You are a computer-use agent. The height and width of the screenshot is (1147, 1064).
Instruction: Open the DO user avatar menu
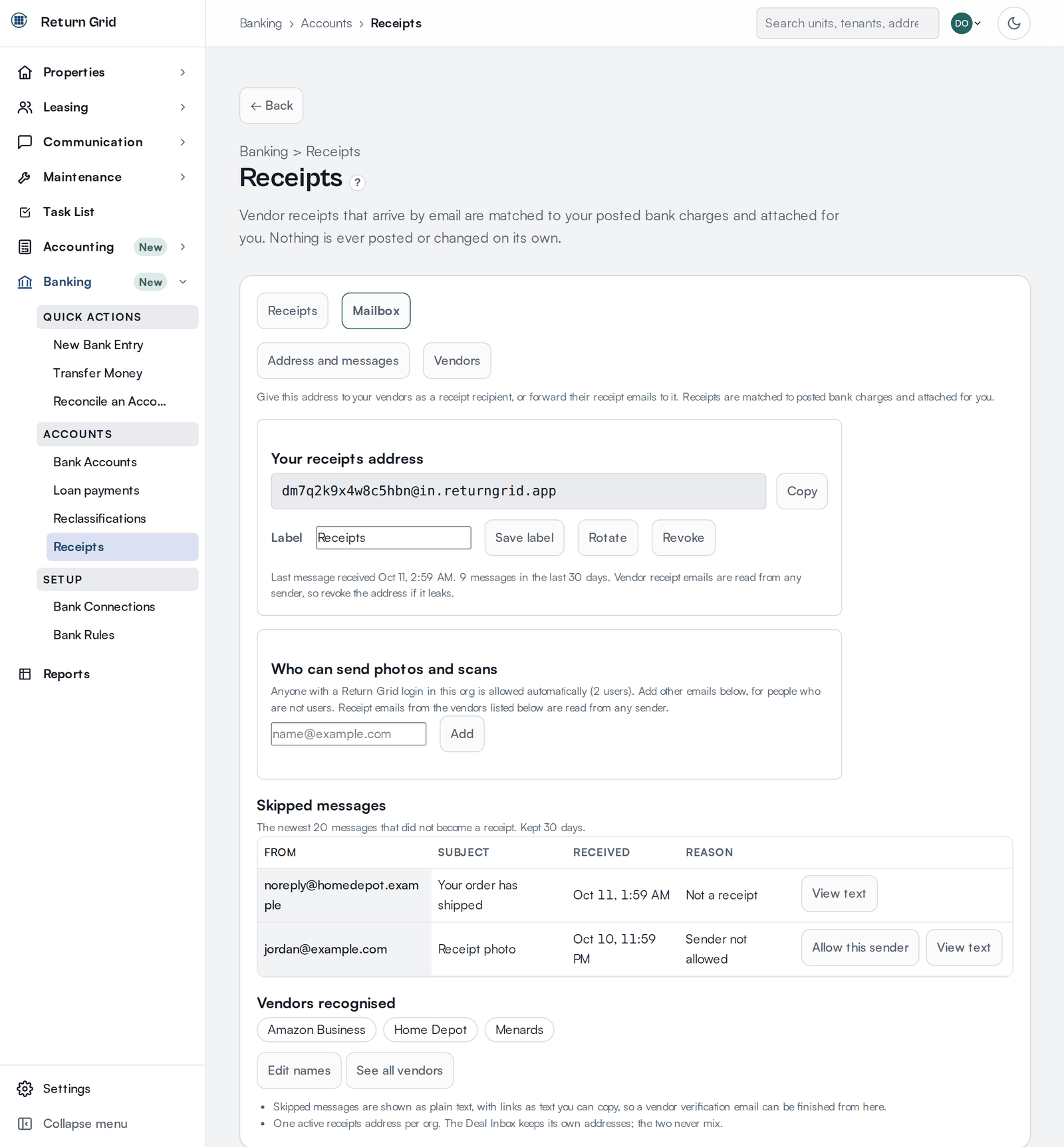click(966, 23)
